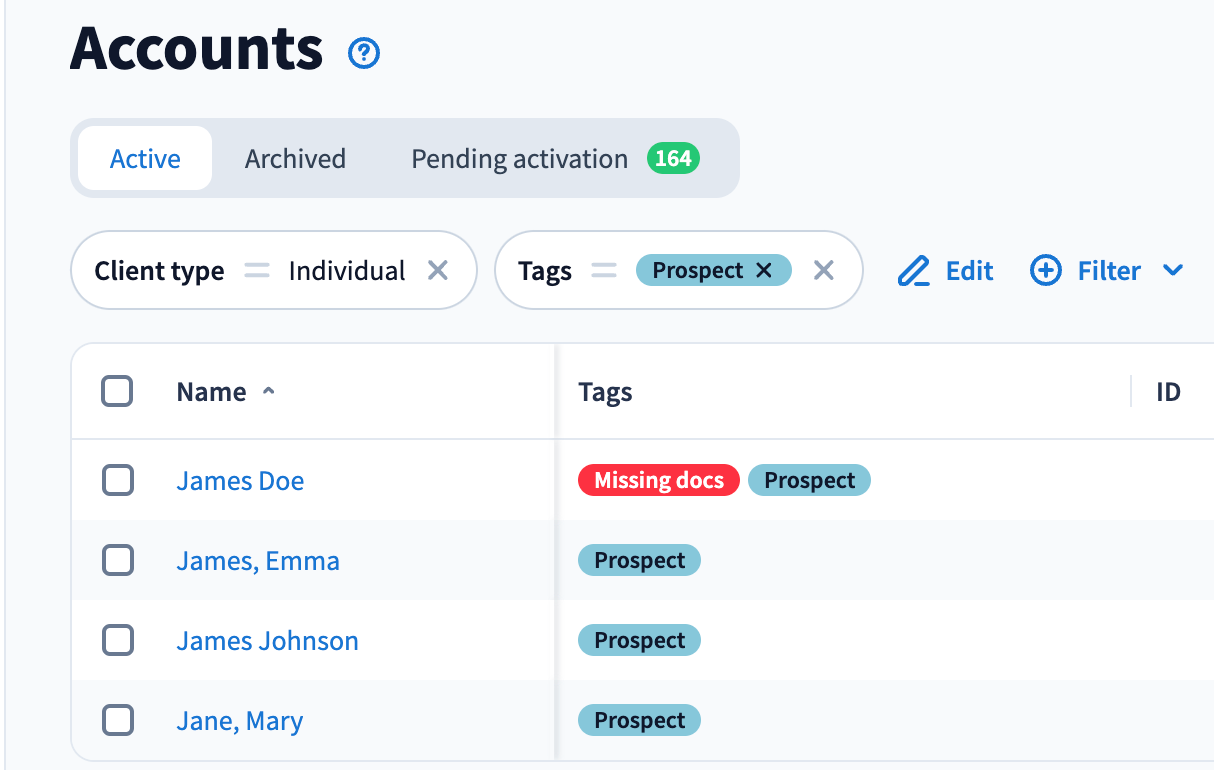Check the box for James Doe

click(118, 481)
